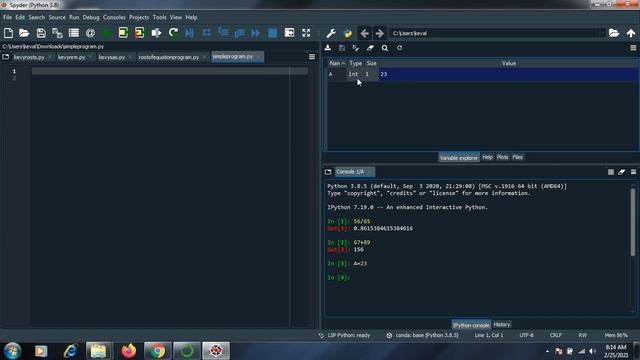The height and width of the screenshot is (360, 640).
Task: Go forward to next directory
Action: coord(380,33)
